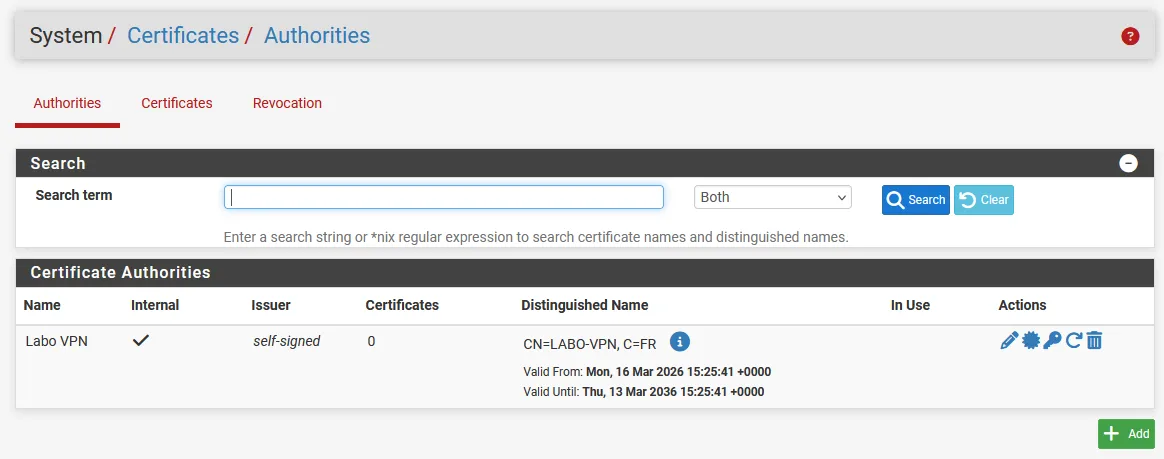Open the Both search scope dropdown
Viewport: 1164px width, 459px height.
tap(772, 197)
